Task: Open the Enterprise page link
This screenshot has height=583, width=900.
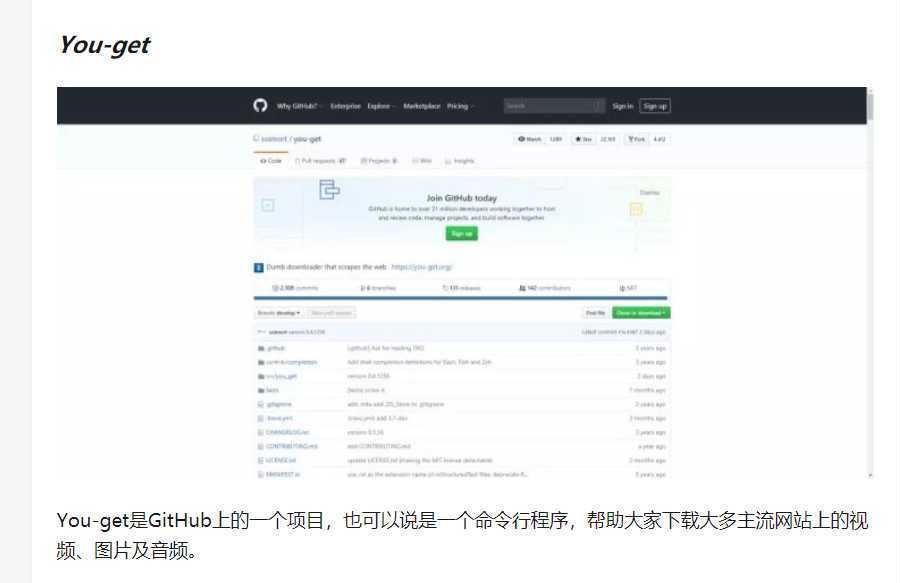Action: point(346,106)
